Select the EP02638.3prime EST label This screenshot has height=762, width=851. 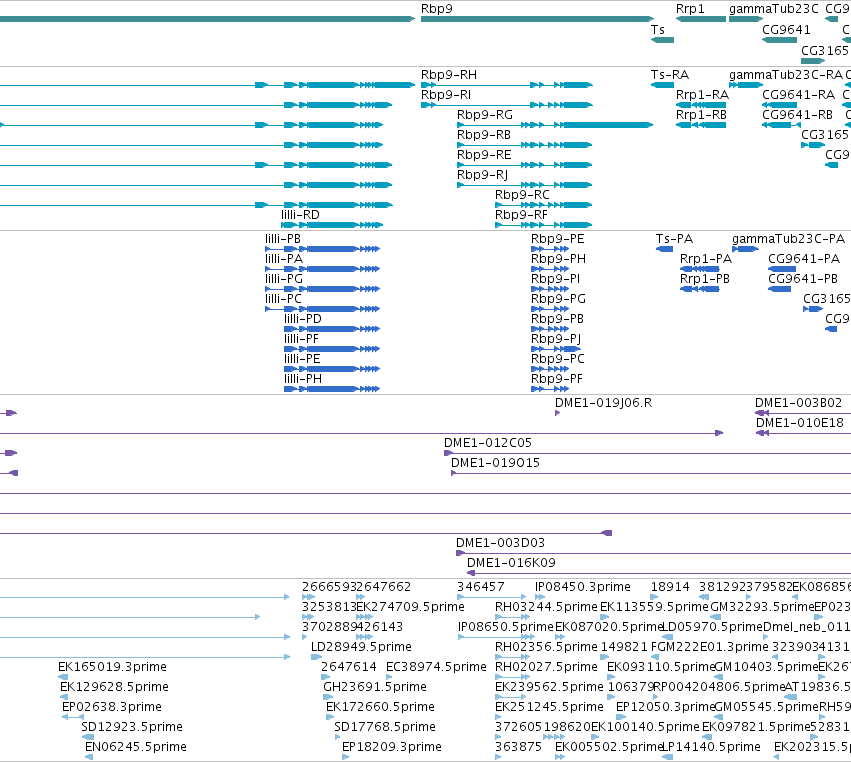coord(112,707)
